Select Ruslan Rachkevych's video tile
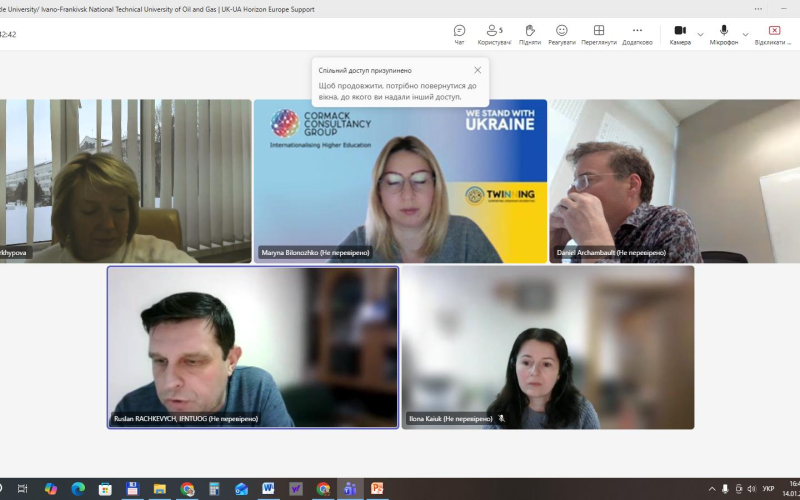This screenshot has height=500, width=800. [252, 347]
